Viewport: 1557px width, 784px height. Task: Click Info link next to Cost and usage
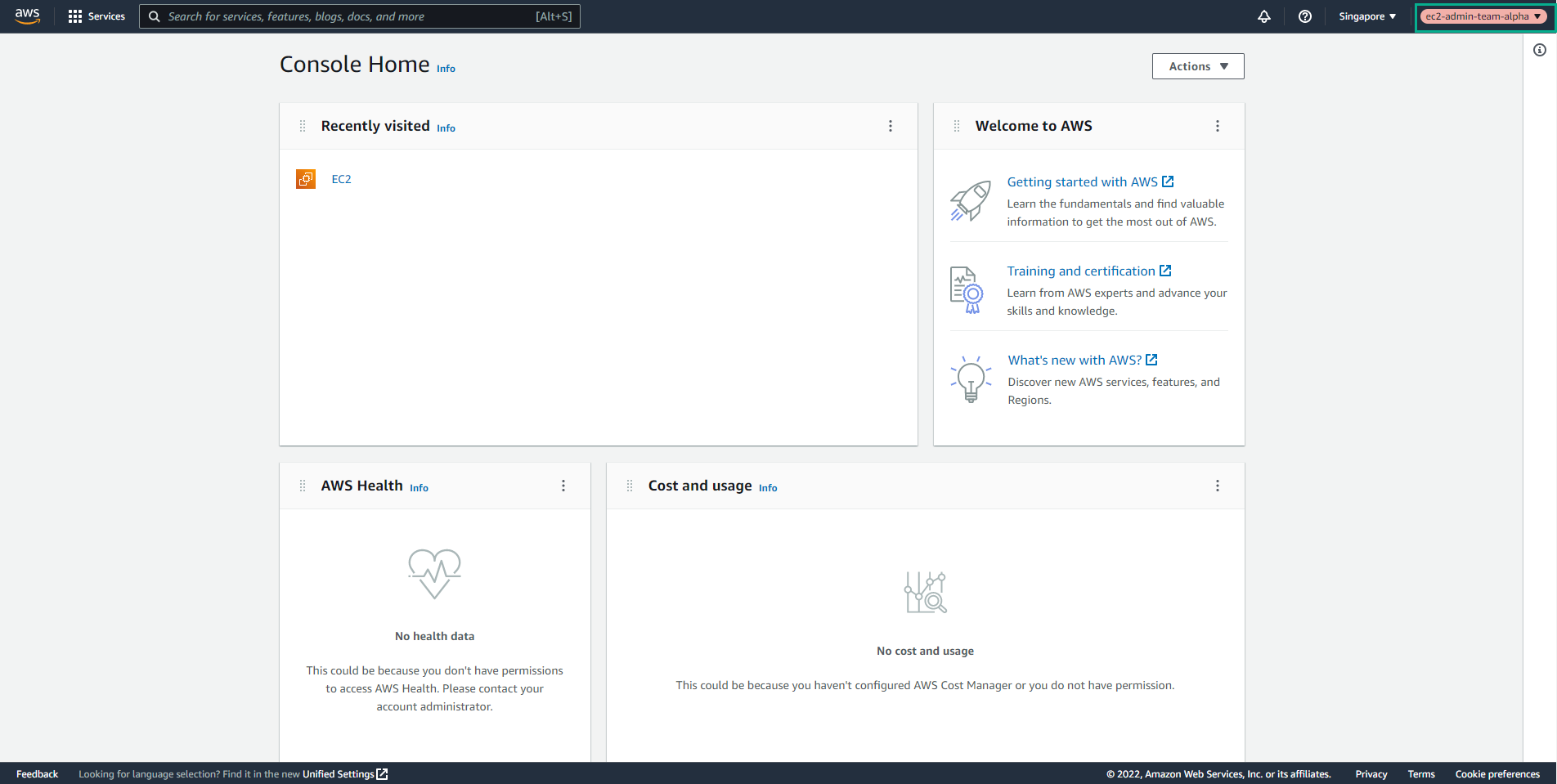click(x=768, y=488)
